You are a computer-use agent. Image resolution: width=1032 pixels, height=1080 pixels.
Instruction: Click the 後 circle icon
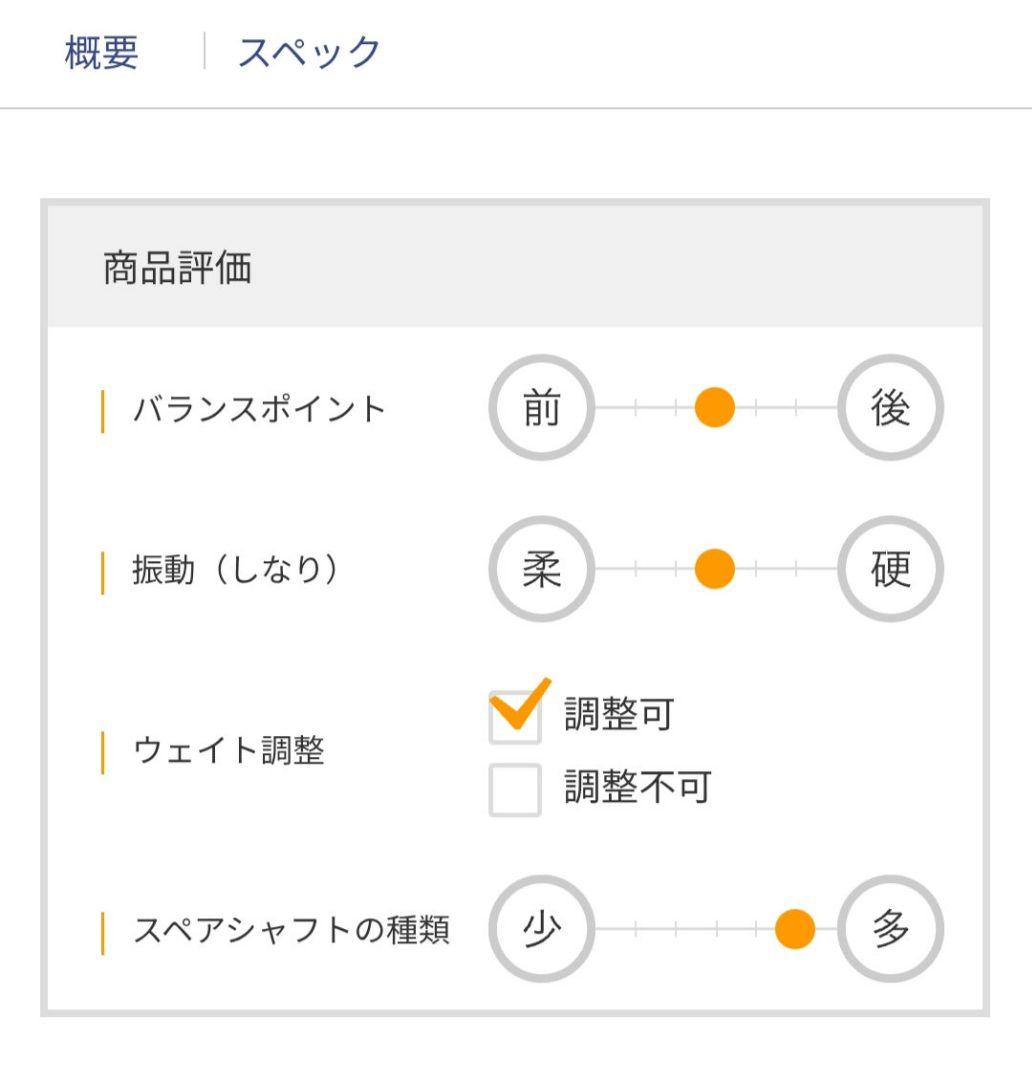click(890, 408)
